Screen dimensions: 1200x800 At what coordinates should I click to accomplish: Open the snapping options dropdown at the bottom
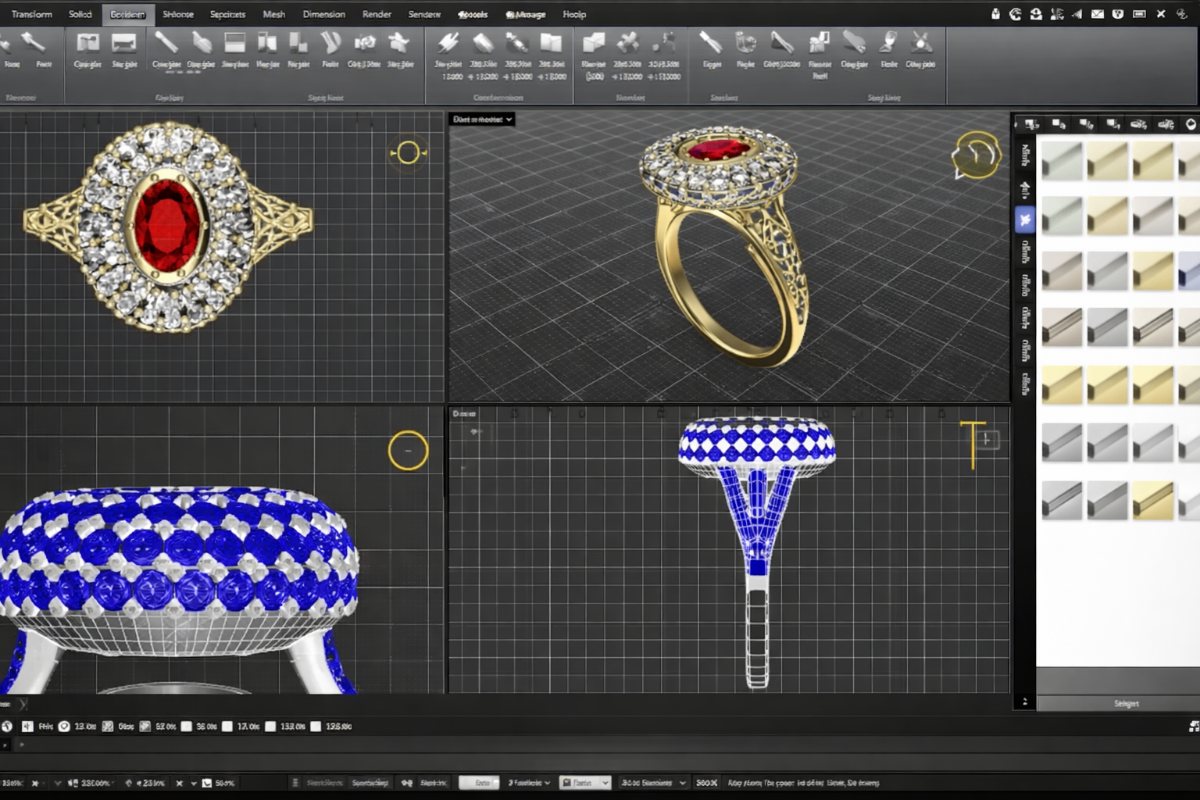click(x=584, y=781)
